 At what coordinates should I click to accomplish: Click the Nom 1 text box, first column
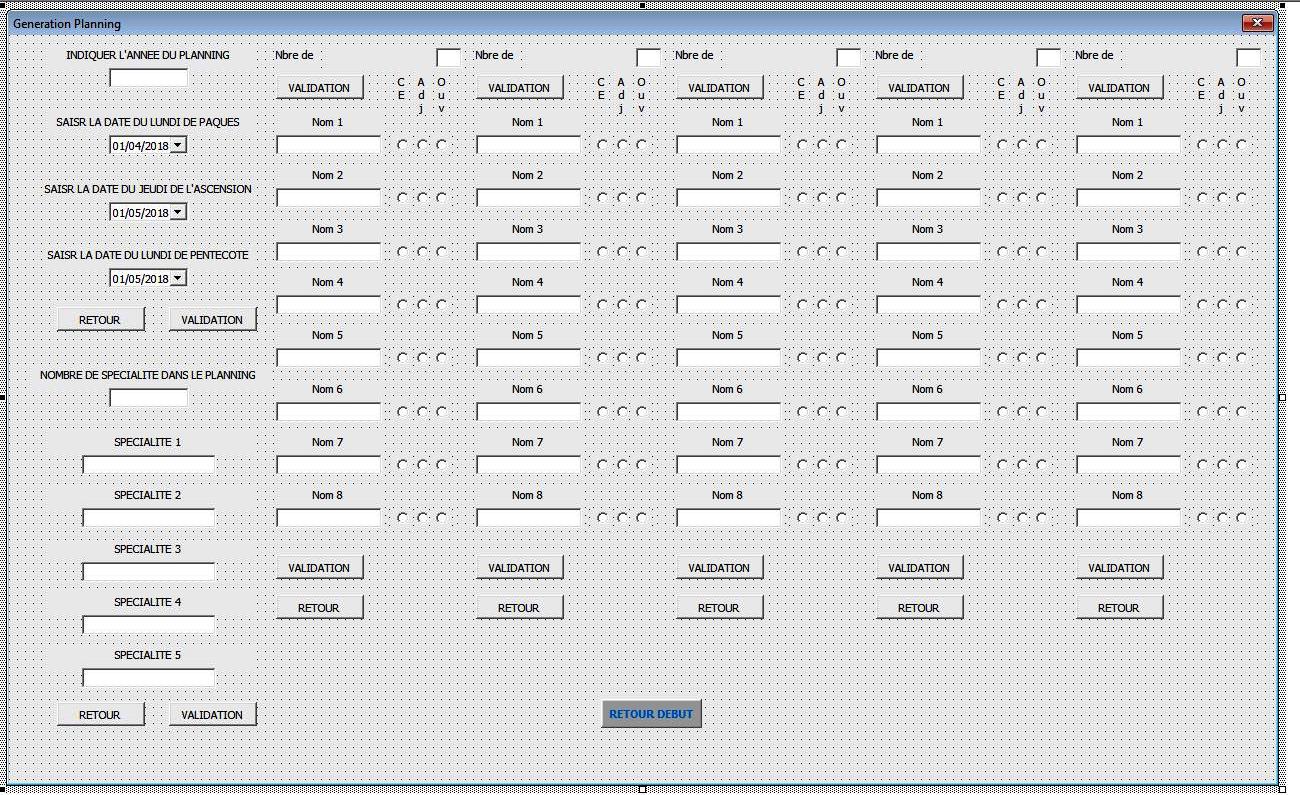[329, 145]
